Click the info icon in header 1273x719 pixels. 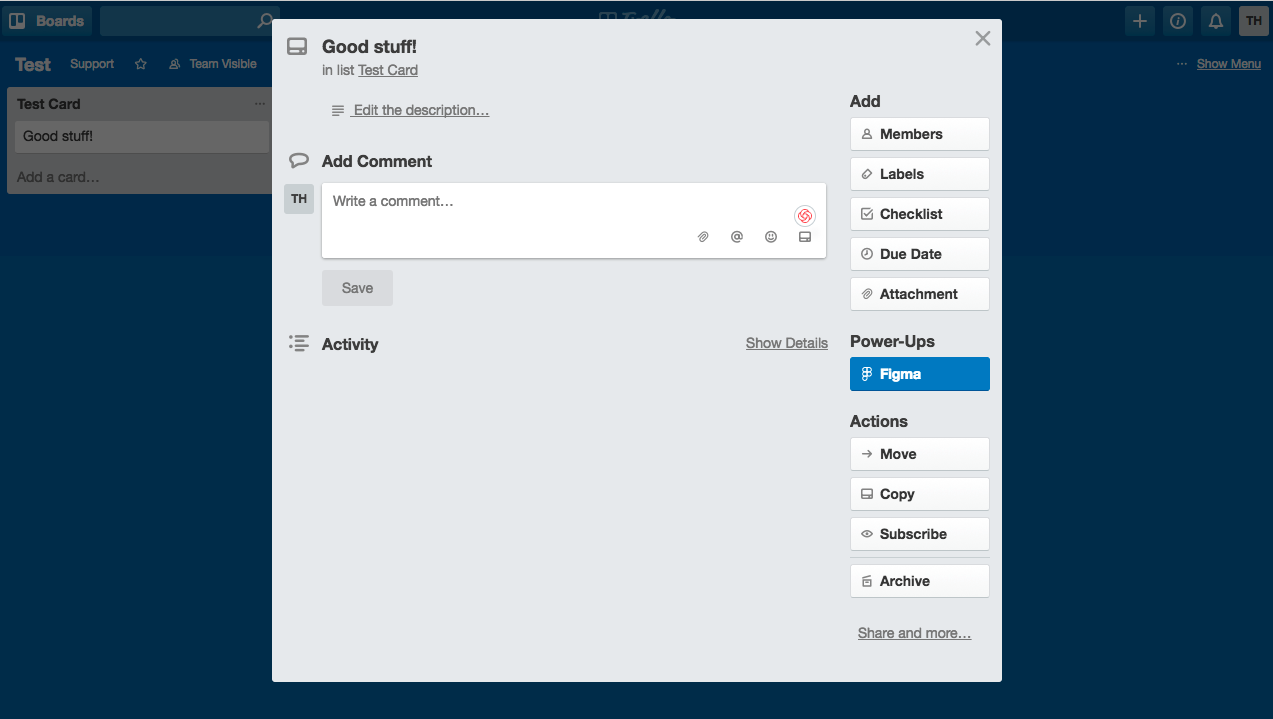tap(1178, 21)
